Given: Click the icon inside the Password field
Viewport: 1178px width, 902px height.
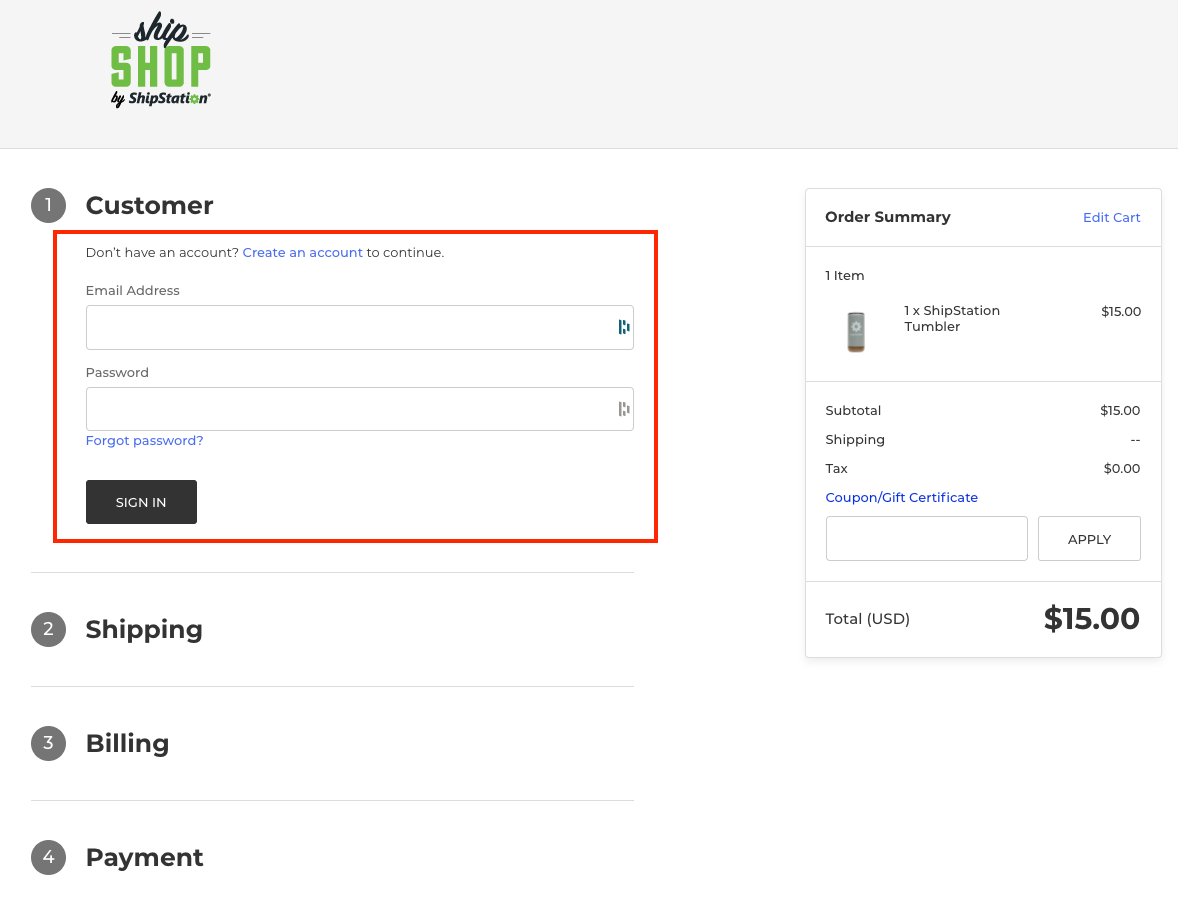Looking at the screenshot, I should [x=624, y=408].
